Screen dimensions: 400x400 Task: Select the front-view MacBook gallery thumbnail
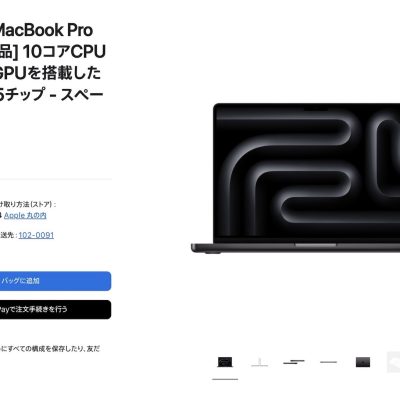coord(225,362)
